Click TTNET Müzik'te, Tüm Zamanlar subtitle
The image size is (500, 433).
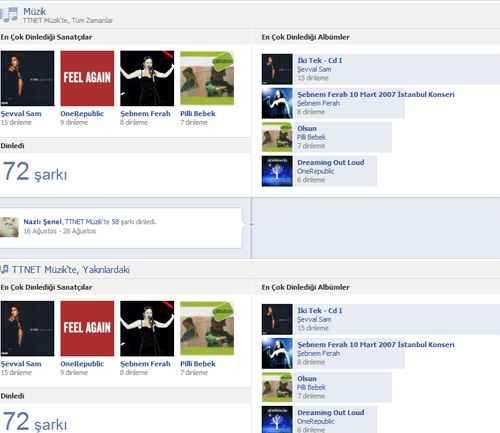[68, 21]
